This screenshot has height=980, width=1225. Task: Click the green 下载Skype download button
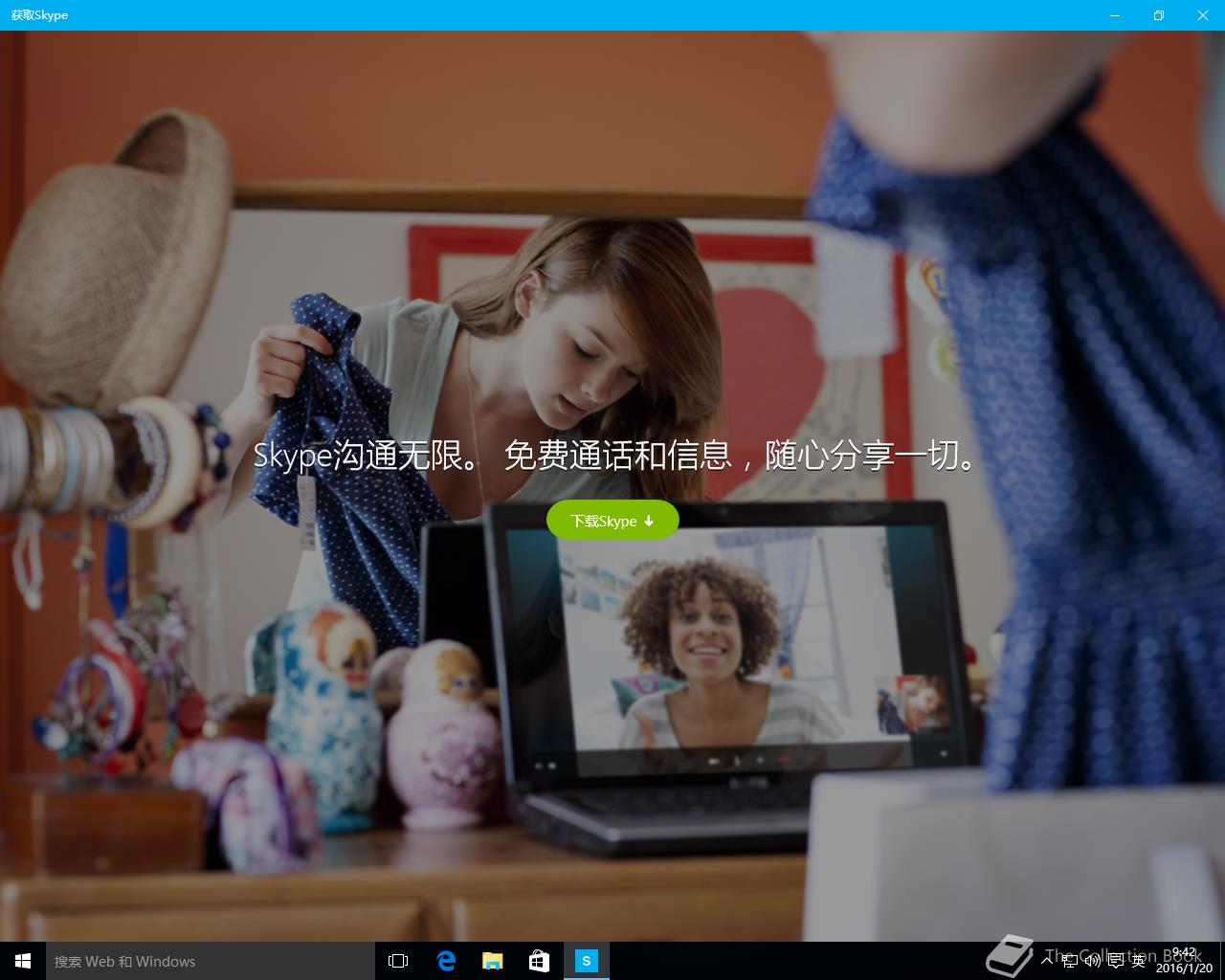[612, 521]
